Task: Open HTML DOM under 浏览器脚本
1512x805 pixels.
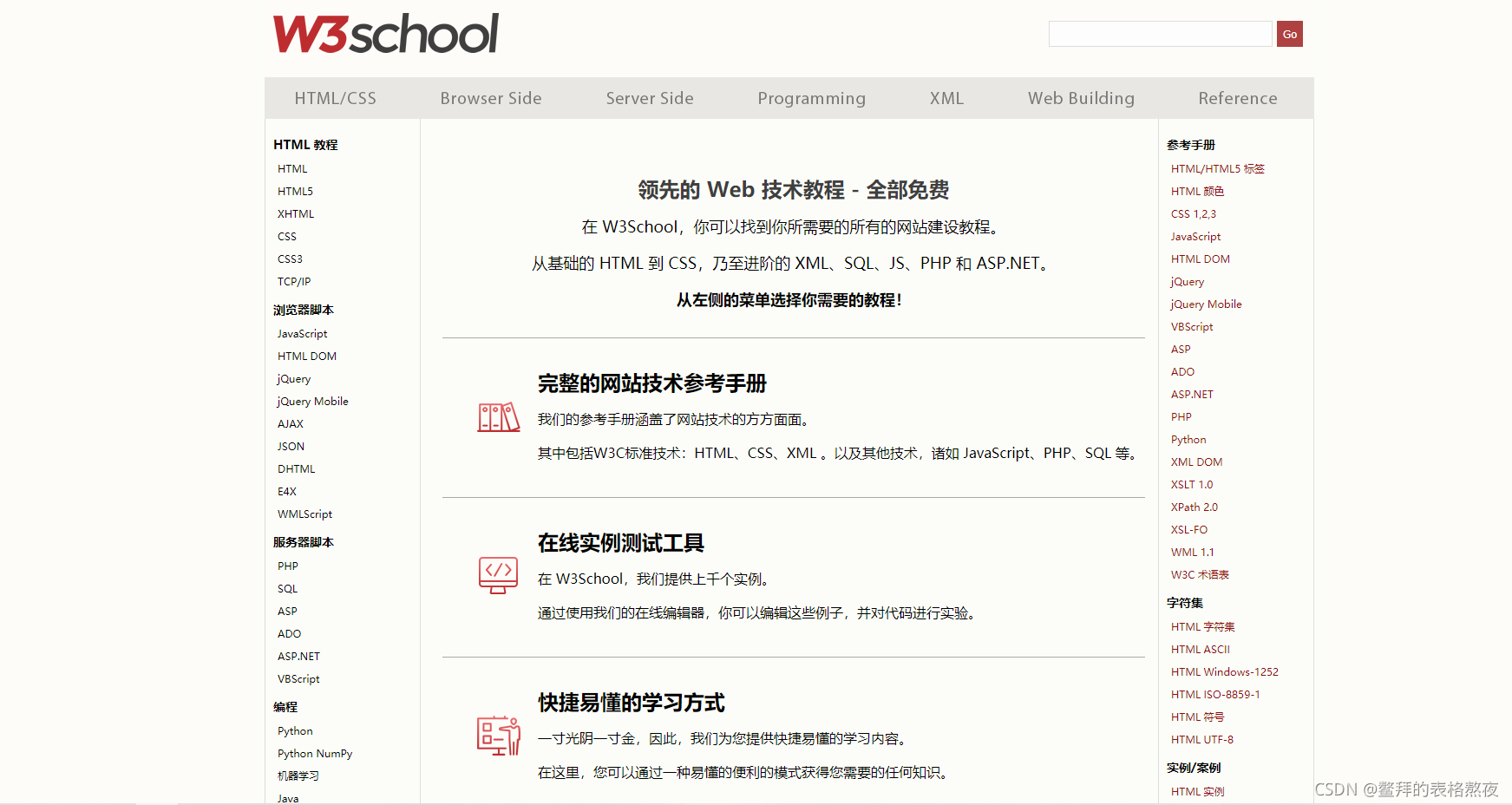Action: (x=307, y=357)
